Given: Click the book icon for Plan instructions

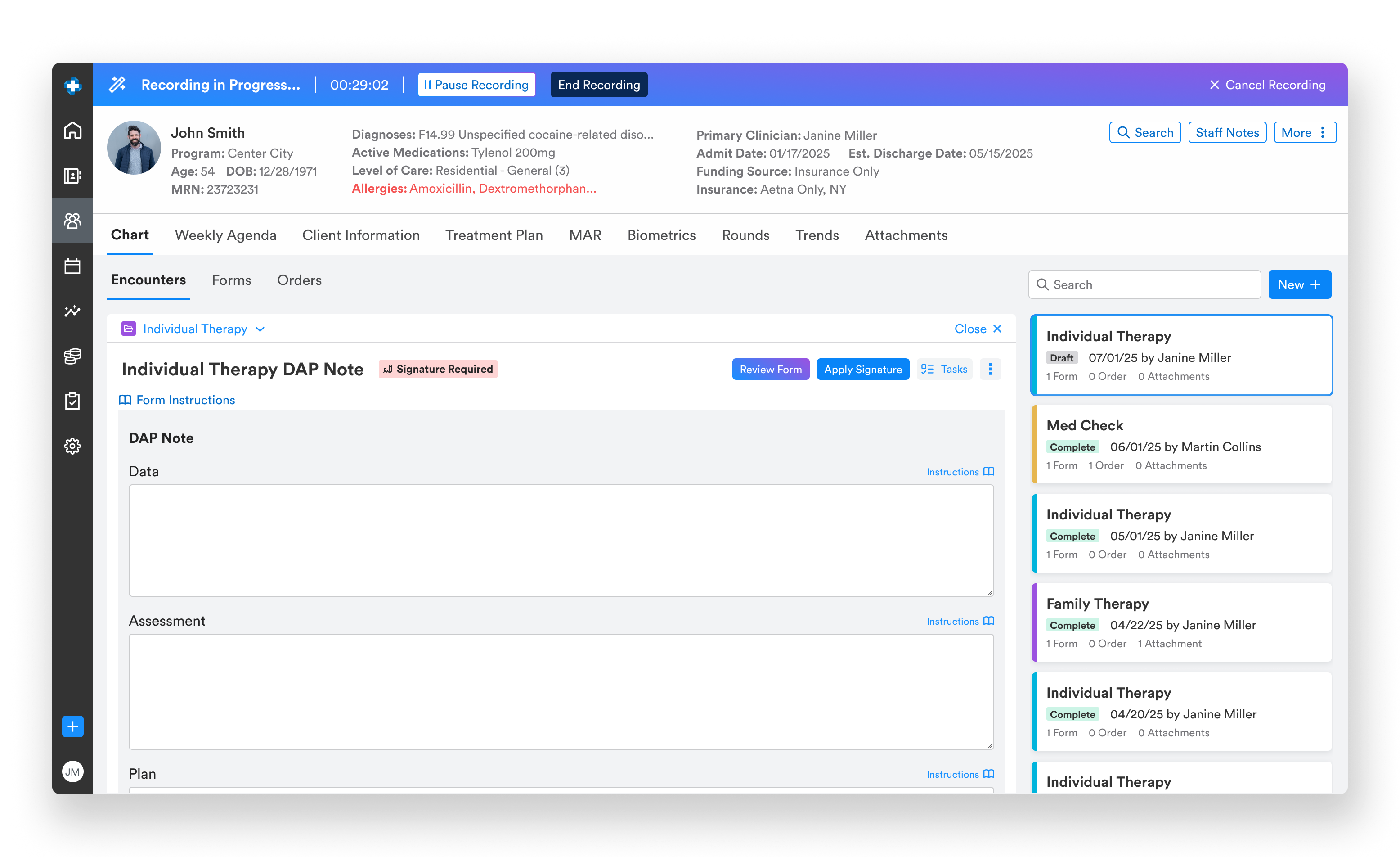Looking at the screenshot, I should tap(989, 773).
